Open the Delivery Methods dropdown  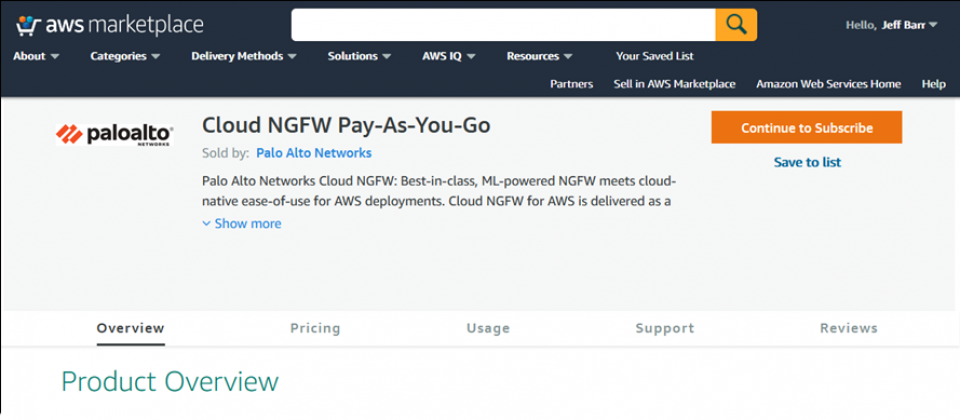point(244,56)
